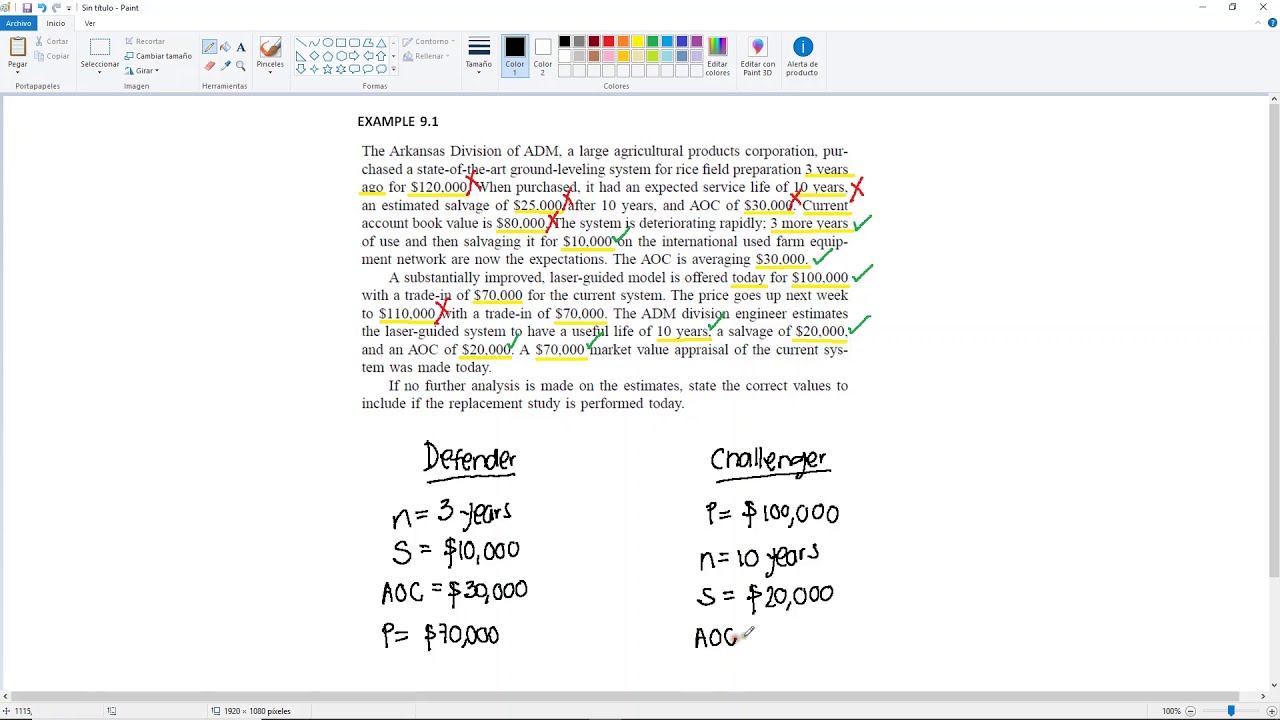
Task: Pick the green color swatch
Action: 652,42
